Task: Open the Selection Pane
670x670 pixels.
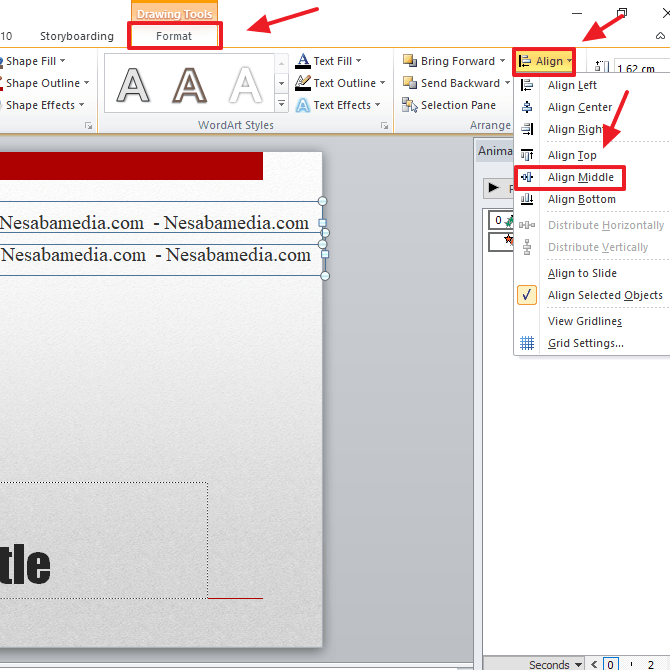Action: [449, 105]
